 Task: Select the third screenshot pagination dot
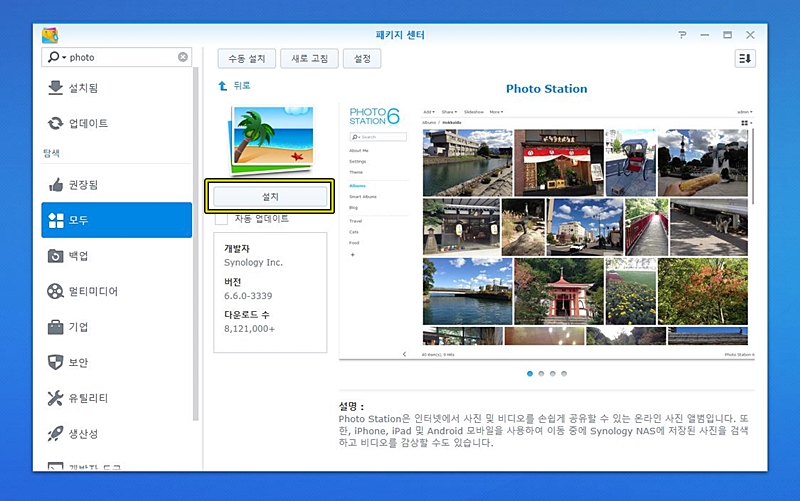pyautogui.click(x=553, y=373)
